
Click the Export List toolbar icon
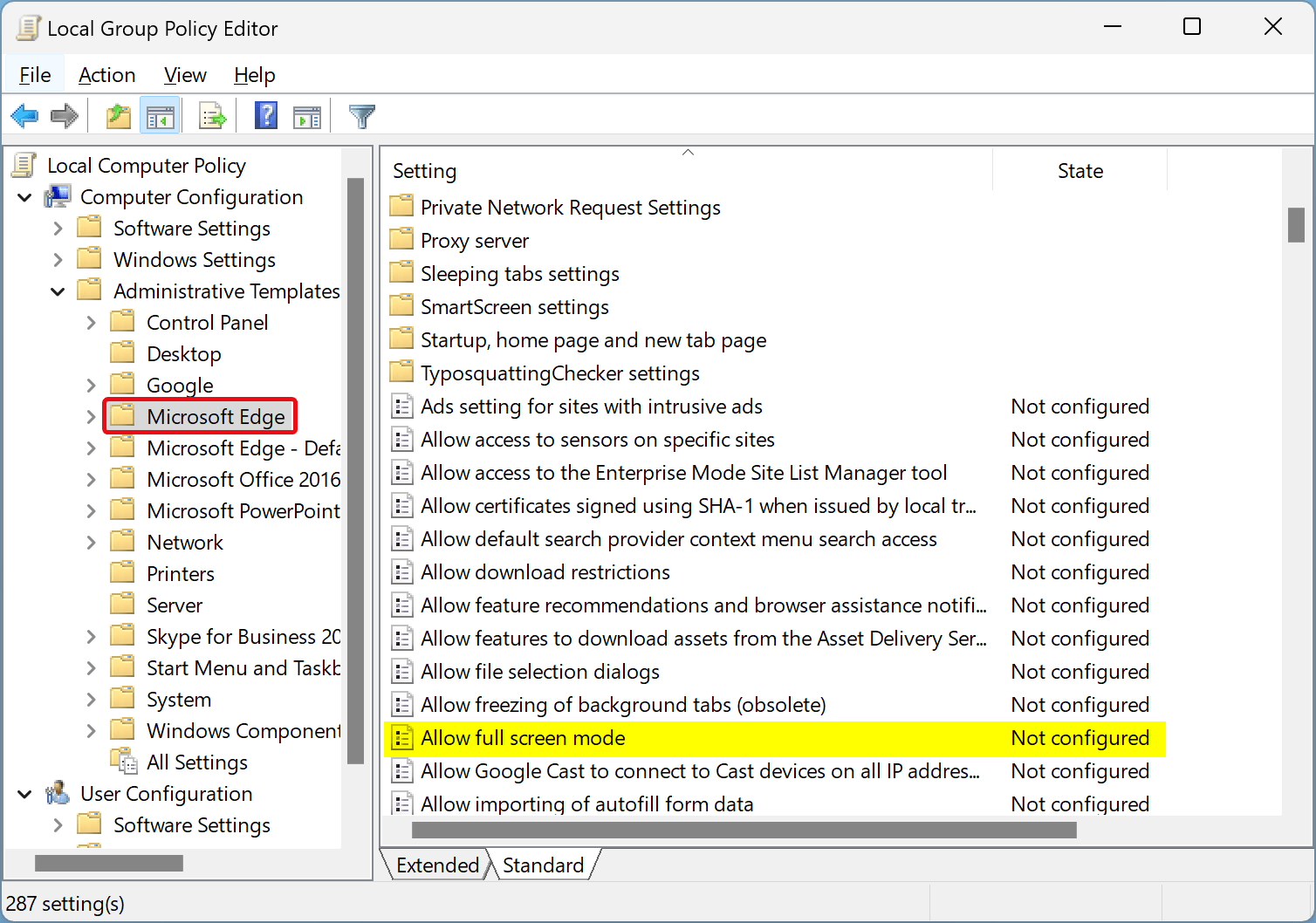coord(212,116)
